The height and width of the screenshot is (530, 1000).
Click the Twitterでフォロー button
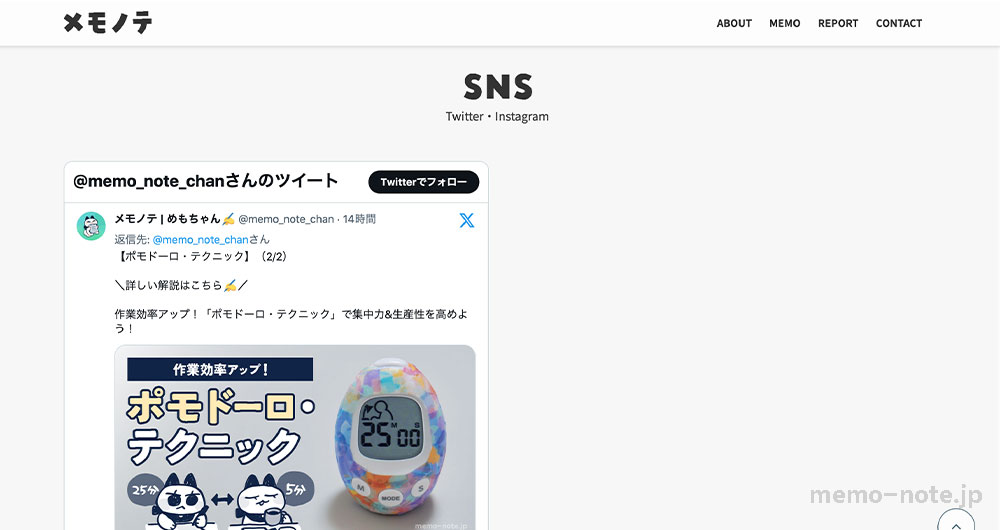[x=423, y=182]
